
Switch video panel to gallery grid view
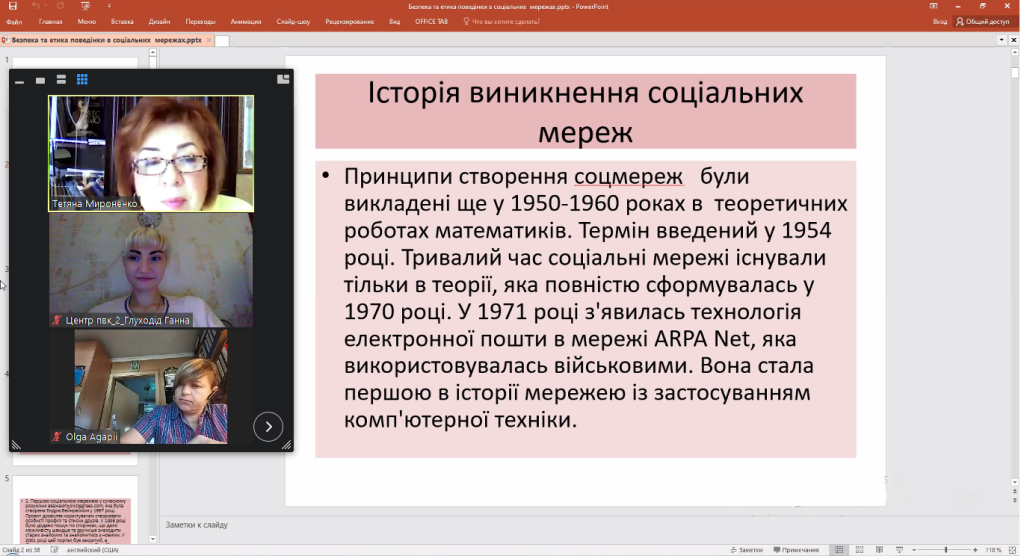[82, 79]
